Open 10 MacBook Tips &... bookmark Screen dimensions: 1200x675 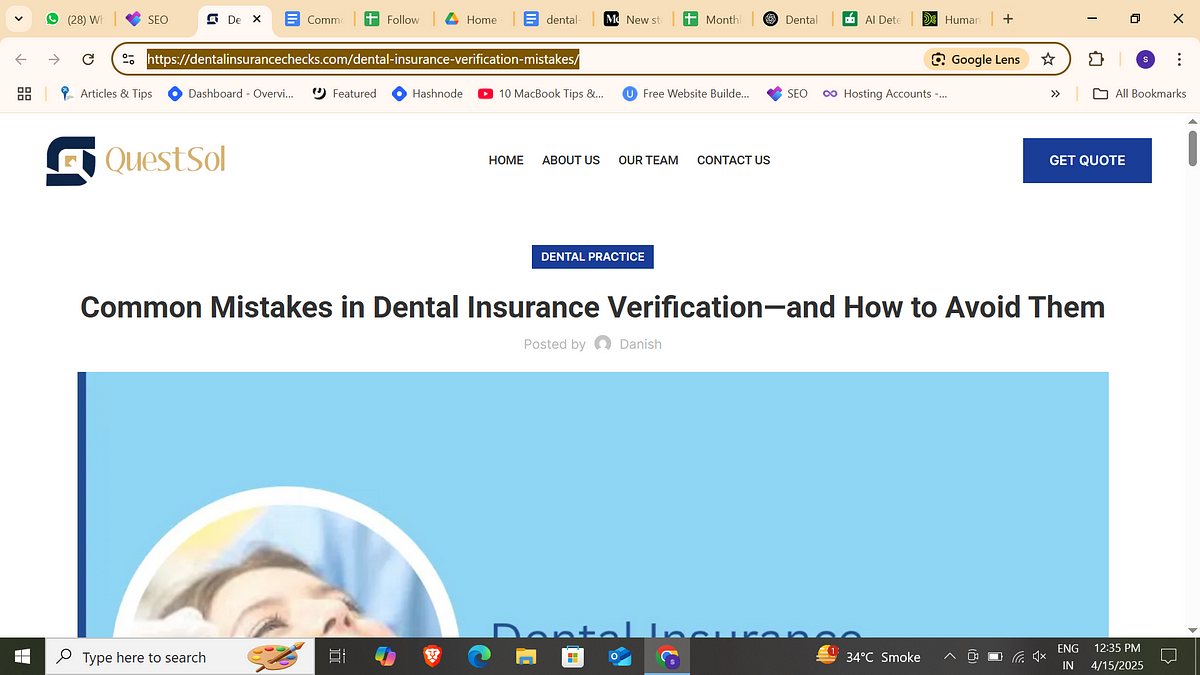pos(541,93)
